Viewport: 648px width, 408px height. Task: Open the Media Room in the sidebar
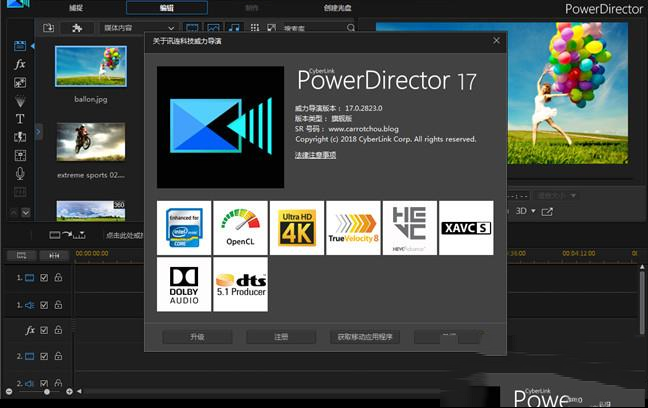[19, 45]
